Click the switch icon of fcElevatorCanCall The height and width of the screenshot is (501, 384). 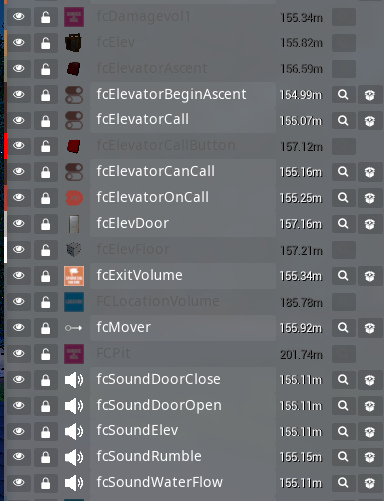click(x=74, y=172)
